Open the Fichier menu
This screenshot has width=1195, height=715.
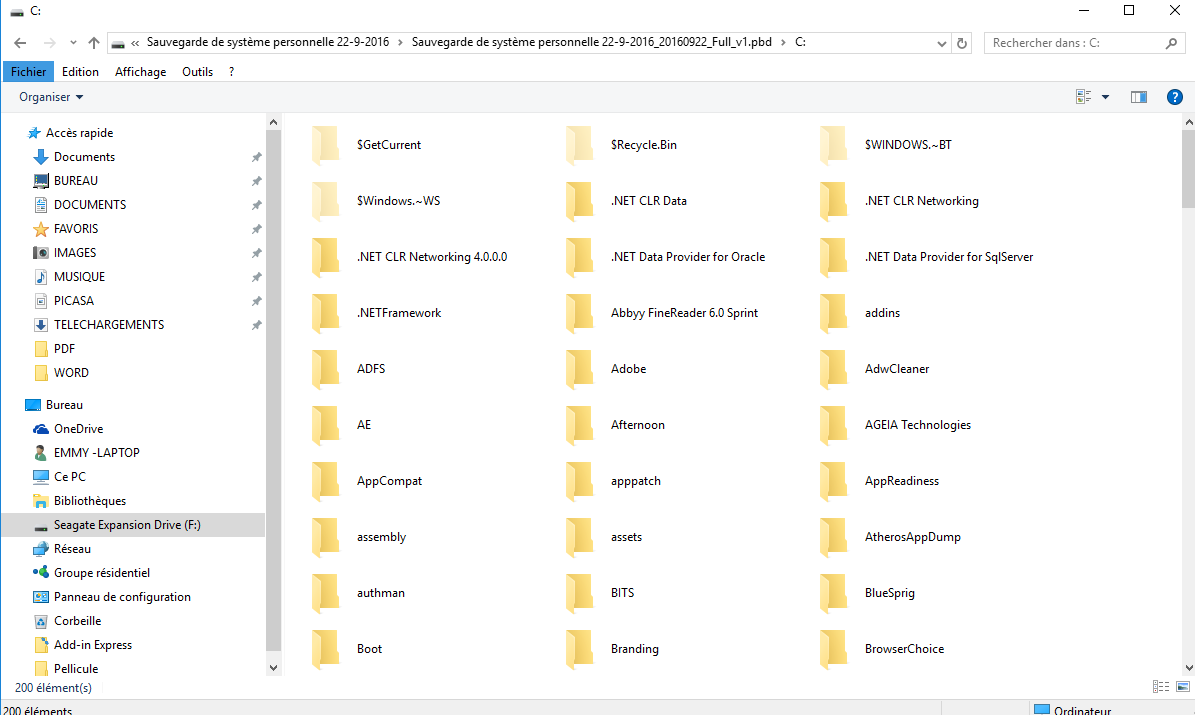coord(28,72)
